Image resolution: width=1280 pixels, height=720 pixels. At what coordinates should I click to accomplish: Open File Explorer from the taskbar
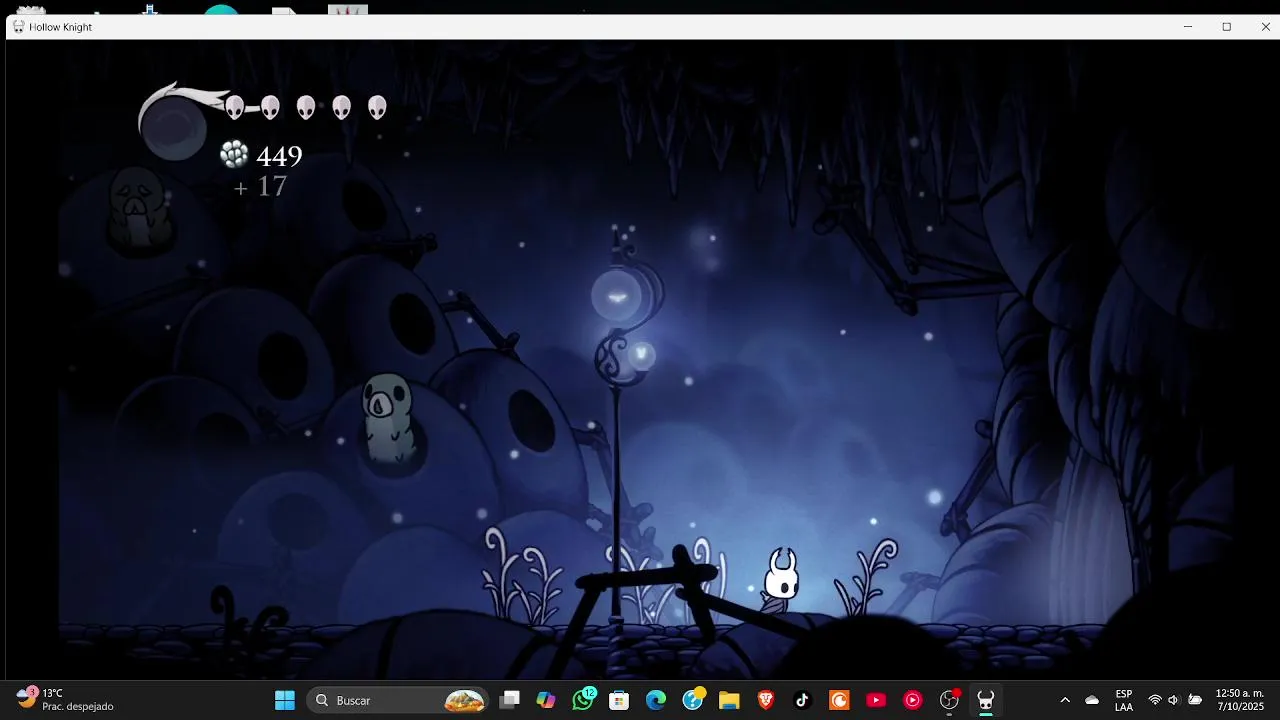coord(729,700)
